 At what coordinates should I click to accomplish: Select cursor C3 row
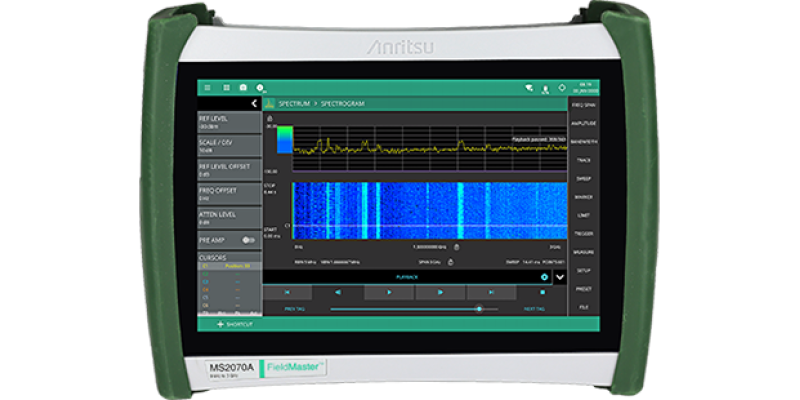[230, 282]
